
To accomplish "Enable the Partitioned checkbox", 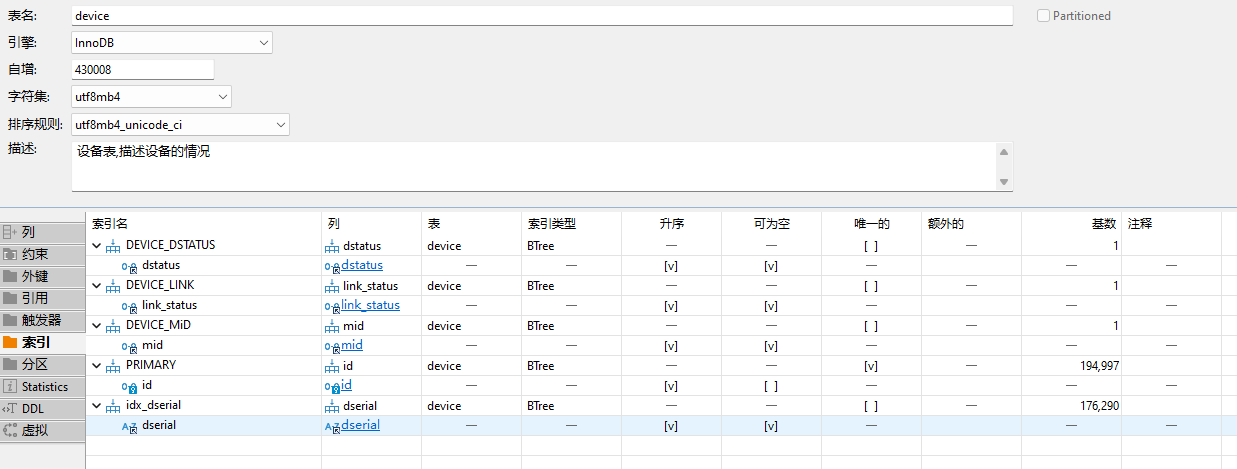I will pos(1044,16).
